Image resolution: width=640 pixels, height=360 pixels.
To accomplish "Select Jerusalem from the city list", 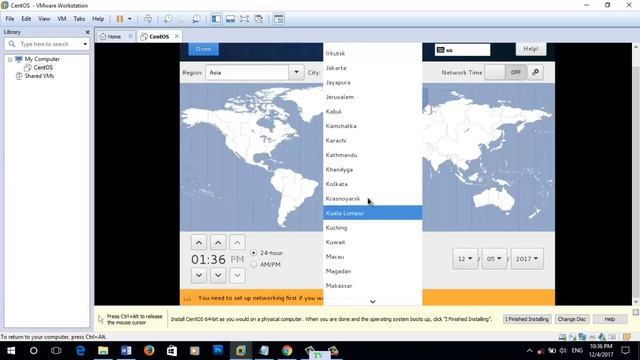I will (x=373, y=97).
